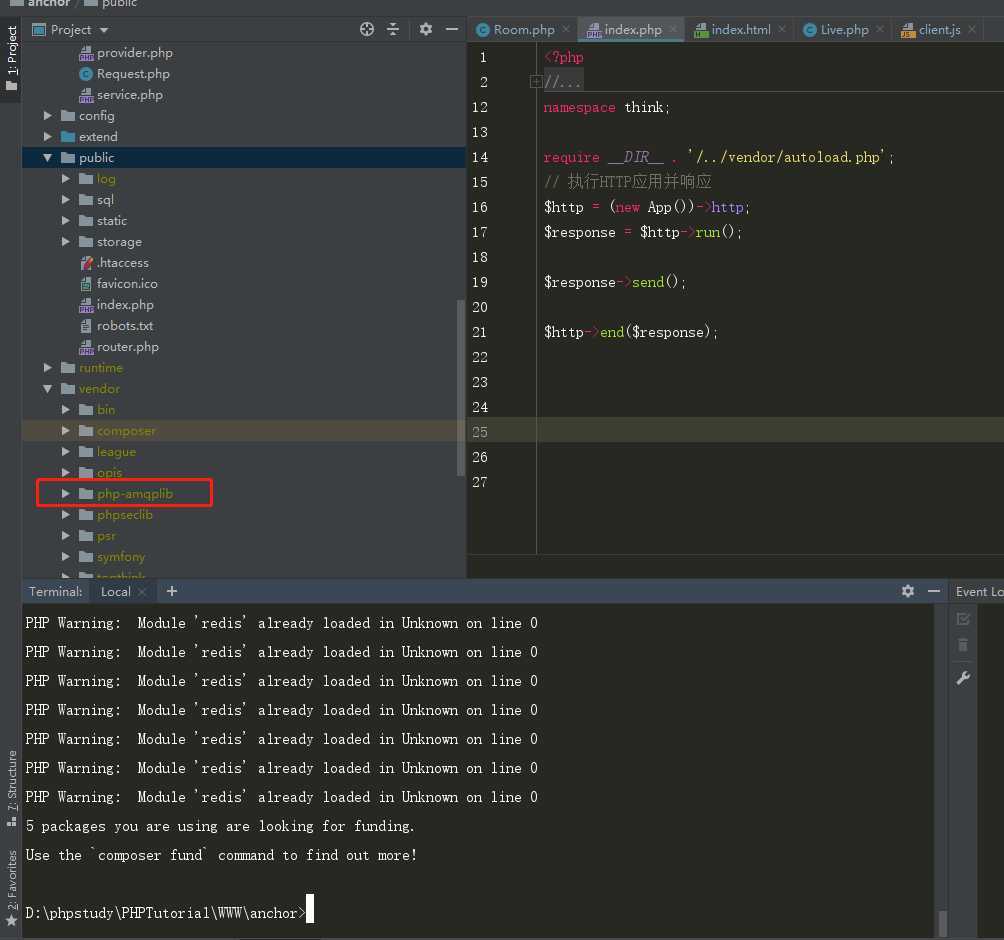The image size is (1004, 940).
Task: Close the Live.php tab
Action: (x=880, y=29)
